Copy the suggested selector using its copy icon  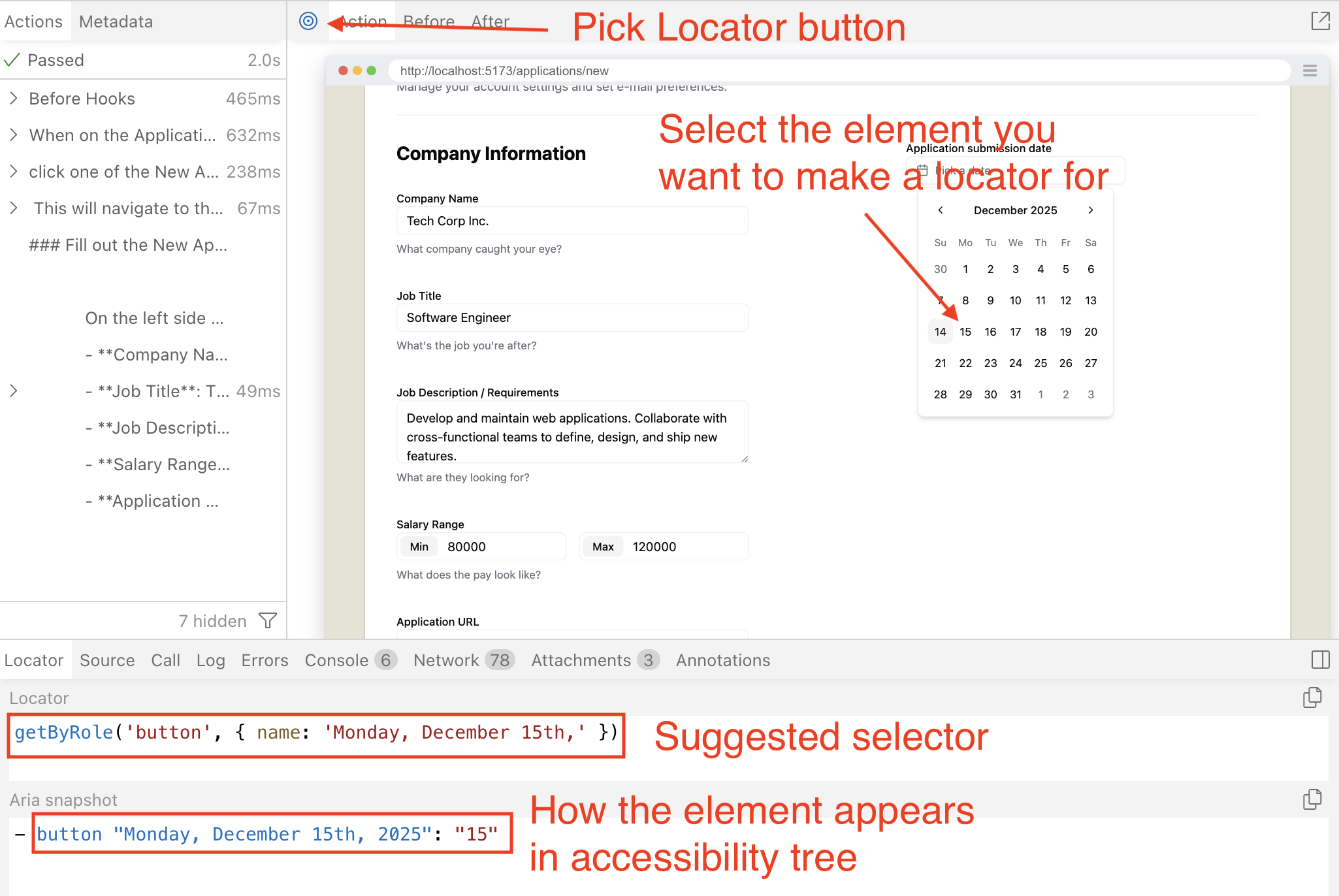(x=1312, y=697)
